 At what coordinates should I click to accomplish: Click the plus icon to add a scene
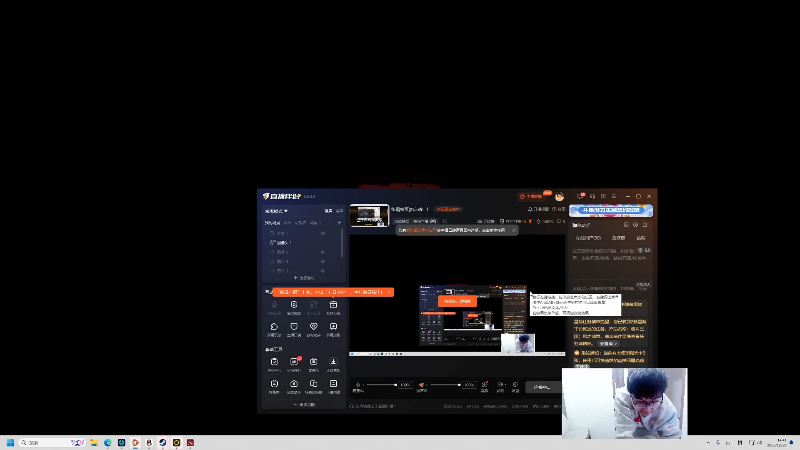[x=339, y=222]
